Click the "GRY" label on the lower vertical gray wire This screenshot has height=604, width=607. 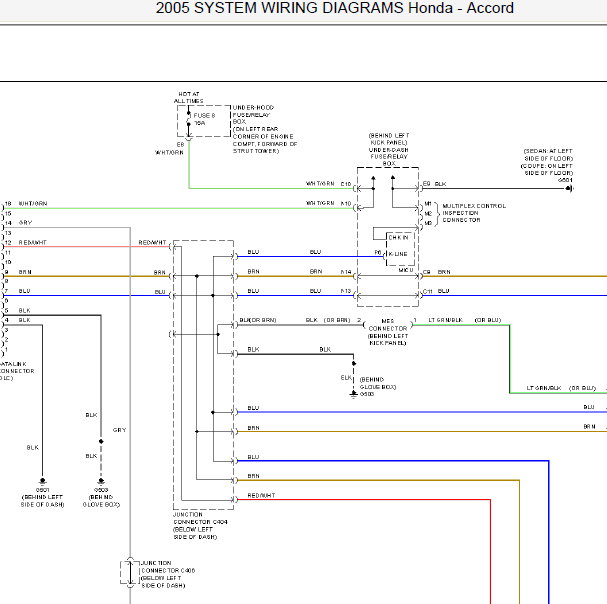pyautogui.click(x=120, y=430)
